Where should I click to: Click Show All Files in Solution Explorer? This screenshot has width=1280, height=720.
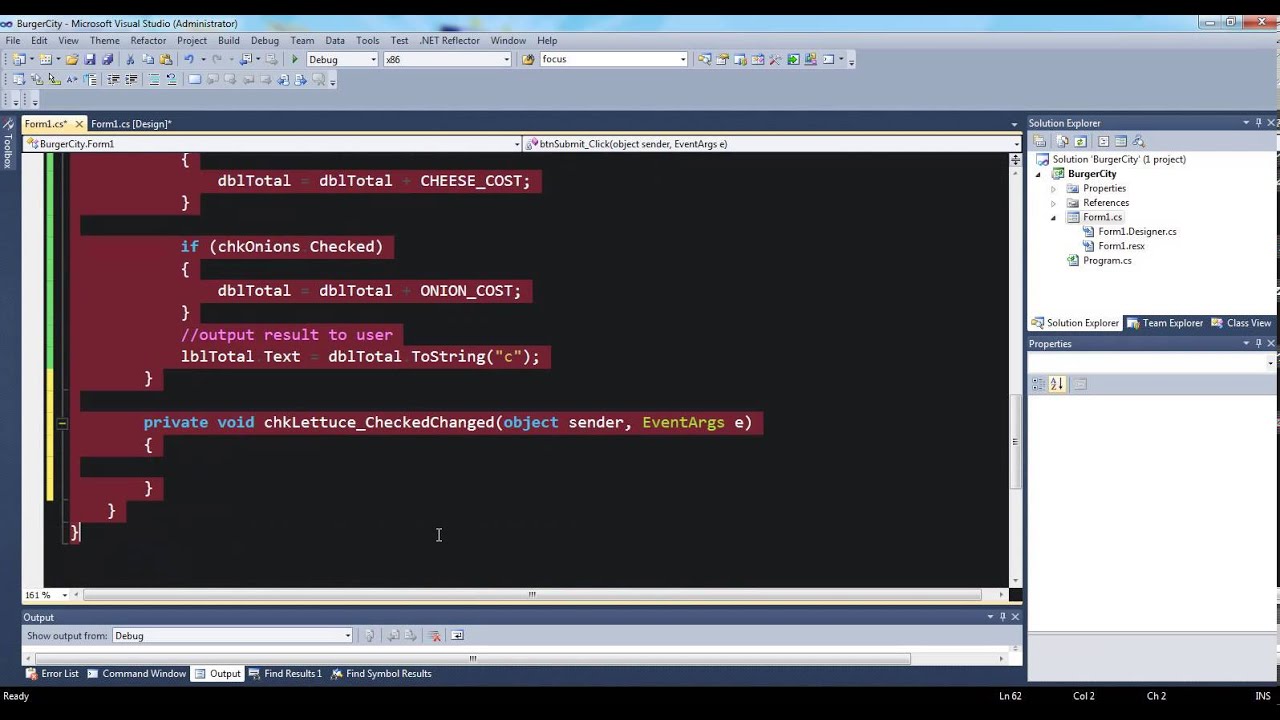[x=1063, y=141]
